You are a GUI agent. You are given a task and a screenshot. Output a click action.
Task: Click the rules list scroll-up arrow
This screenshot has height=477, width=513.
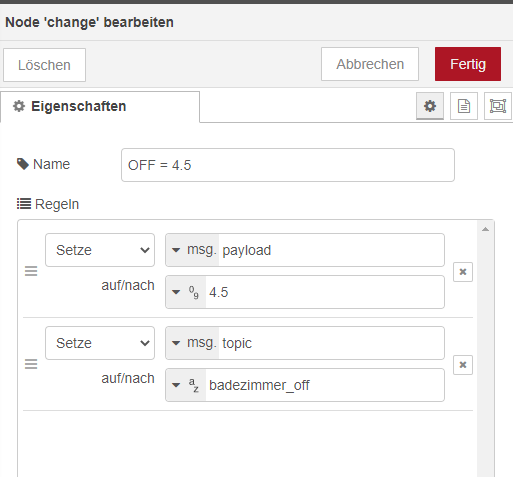(485, 229)
